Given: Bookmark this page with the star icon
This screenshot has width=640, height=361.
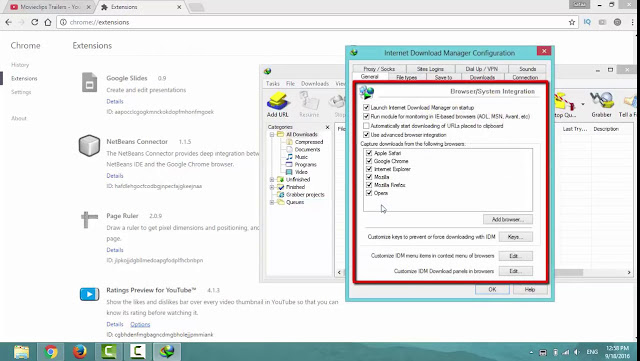Looking at the screenshot, I should coord(572,22).
